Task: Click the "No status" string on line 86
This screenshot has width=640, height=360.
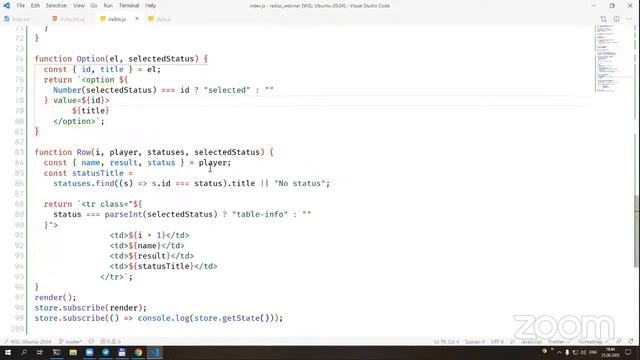Action: point(300,184)
